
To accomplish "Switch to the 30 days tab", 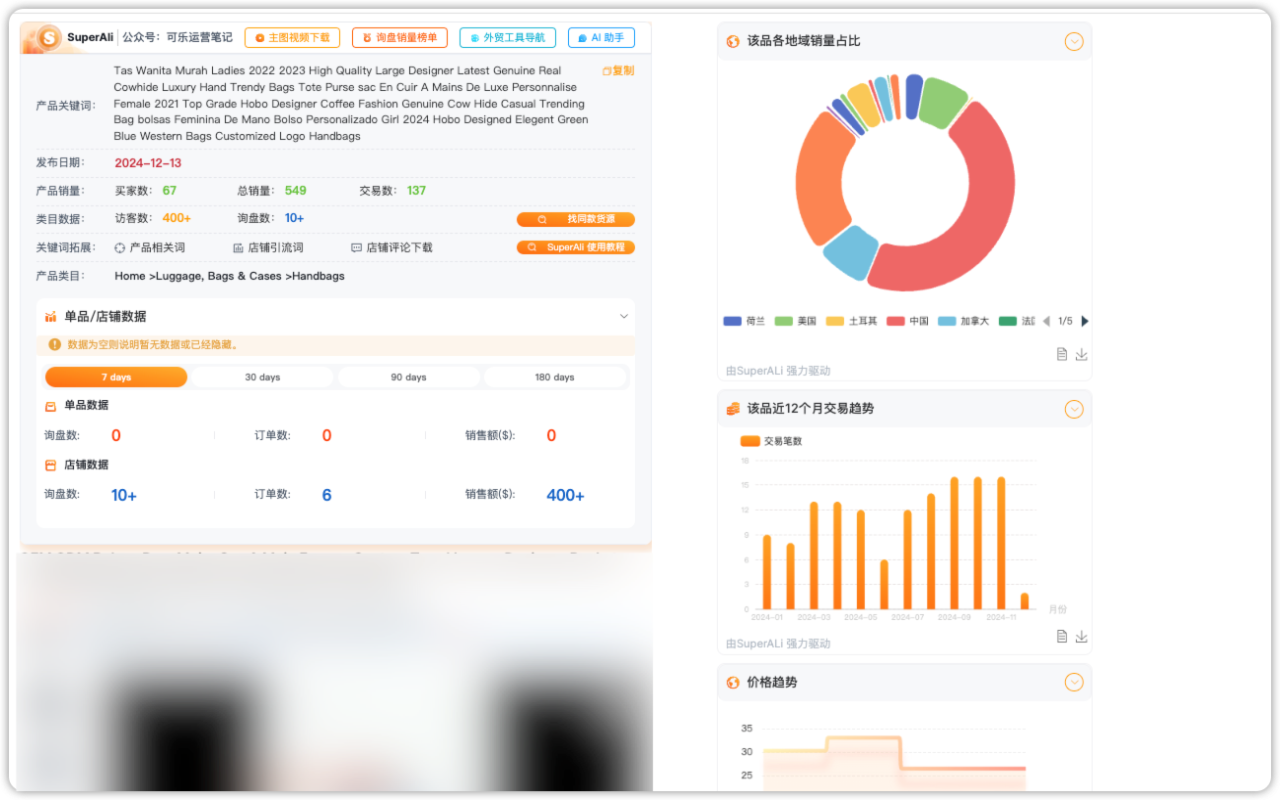I will pyautogui.click(x=264, y=377).
